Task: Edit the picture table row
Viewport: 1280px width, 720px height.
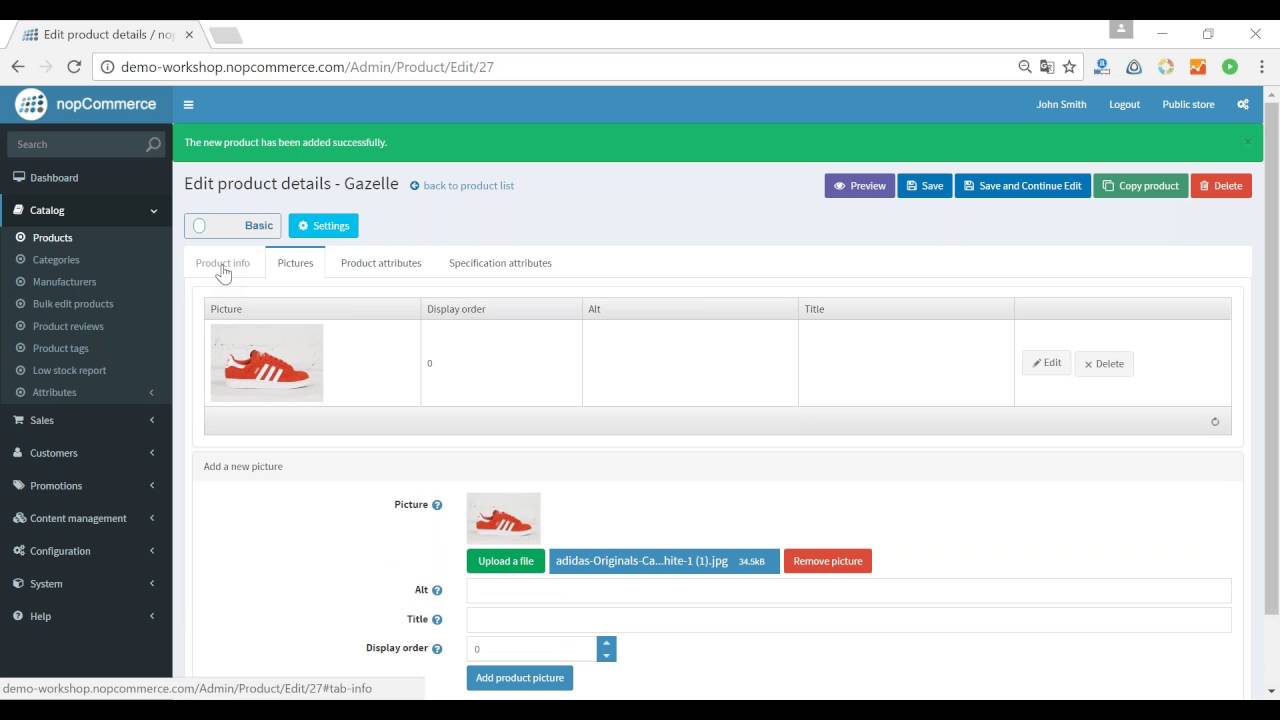Action: point(1046,363)
